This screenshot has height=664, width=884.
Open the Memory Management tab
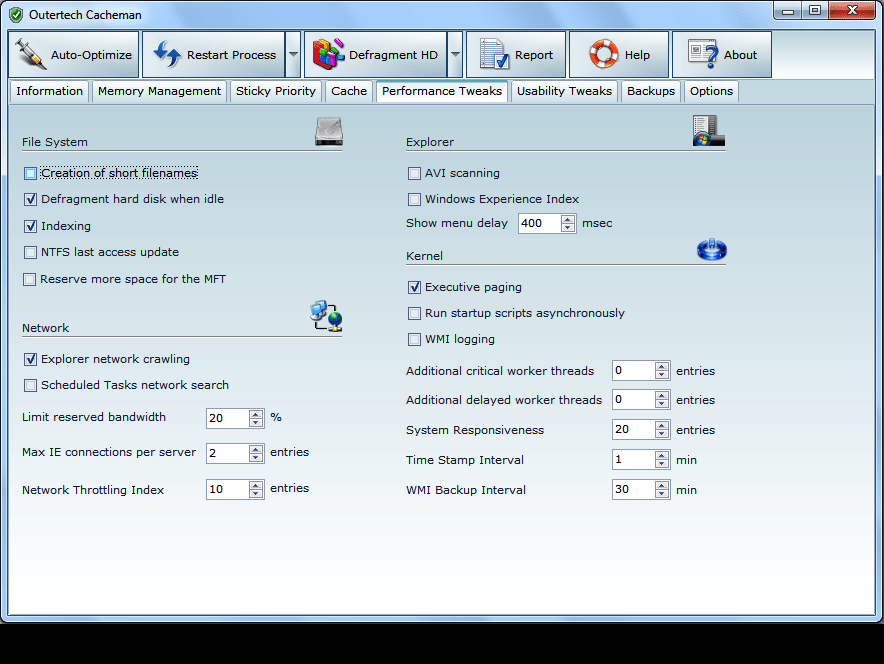tap(159, 91)
